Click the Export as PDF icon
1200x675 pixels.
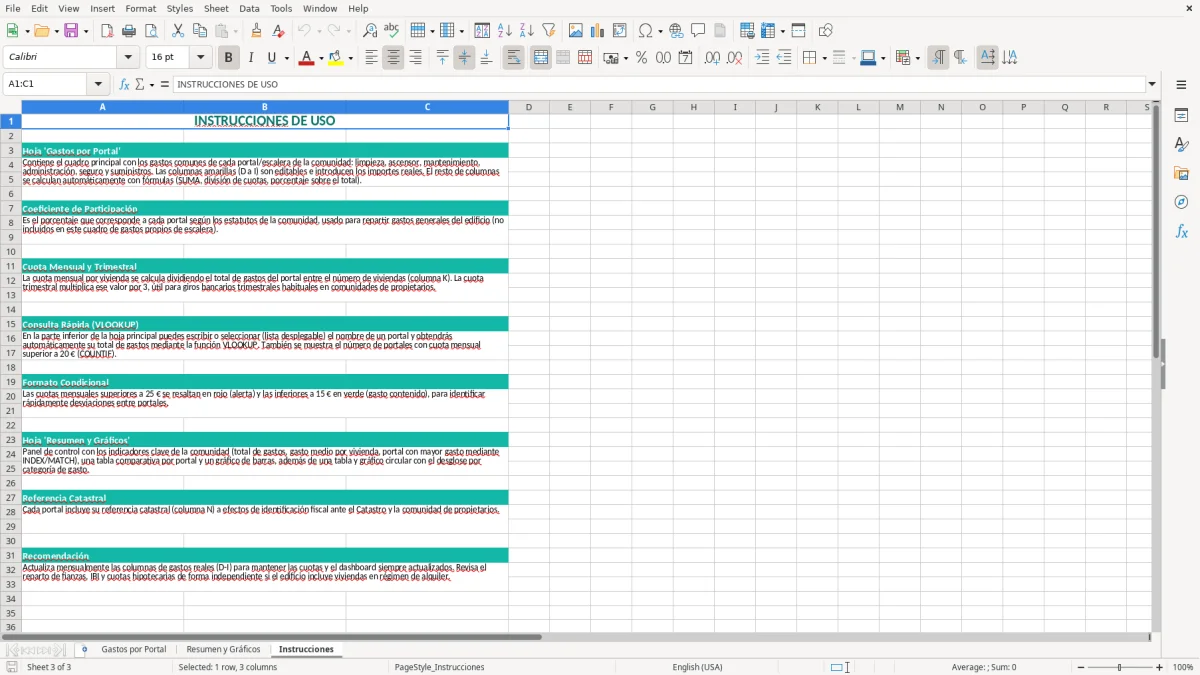[x=107, y=31]
